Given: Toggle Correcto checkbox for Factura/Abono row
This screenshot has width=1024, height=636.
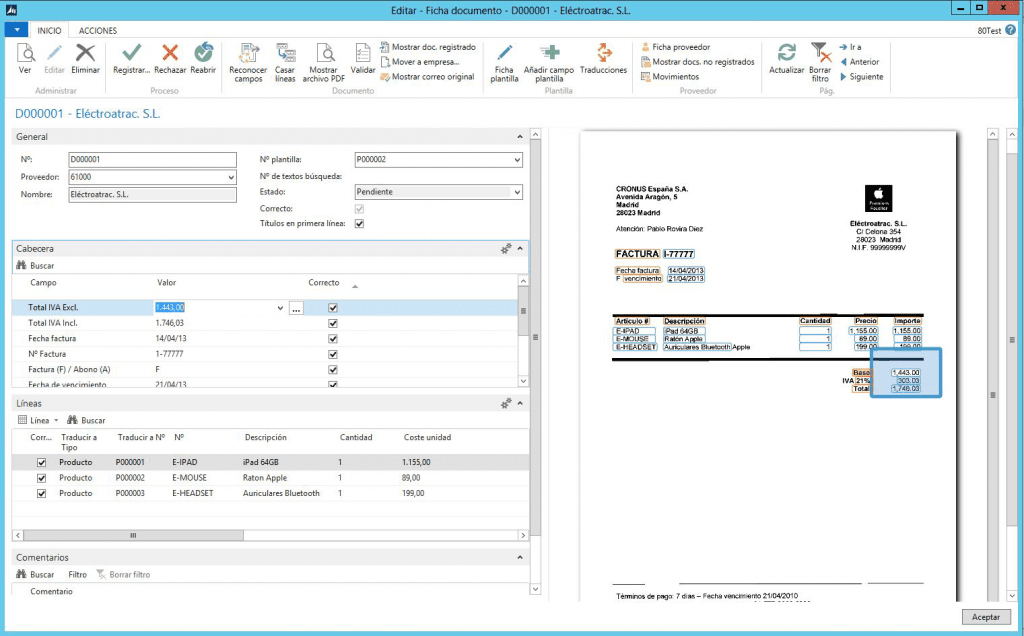Looking at the screenshot, I should click(333, 370).
